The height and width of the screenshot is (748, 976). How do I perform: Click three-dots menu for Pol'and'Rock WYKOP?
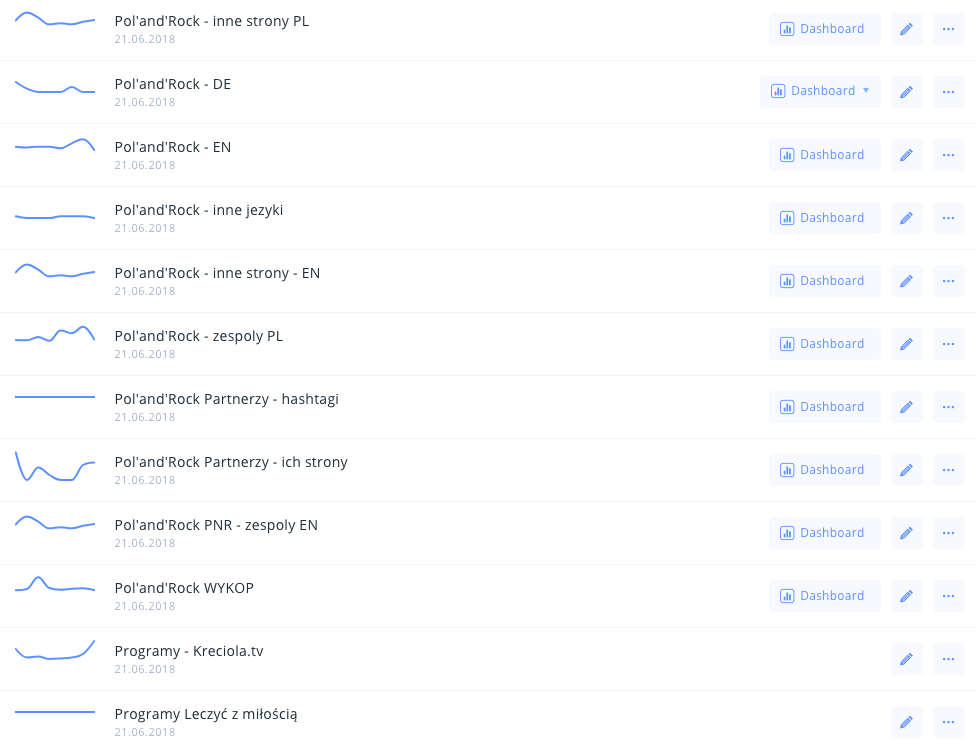tap(948, 596)
